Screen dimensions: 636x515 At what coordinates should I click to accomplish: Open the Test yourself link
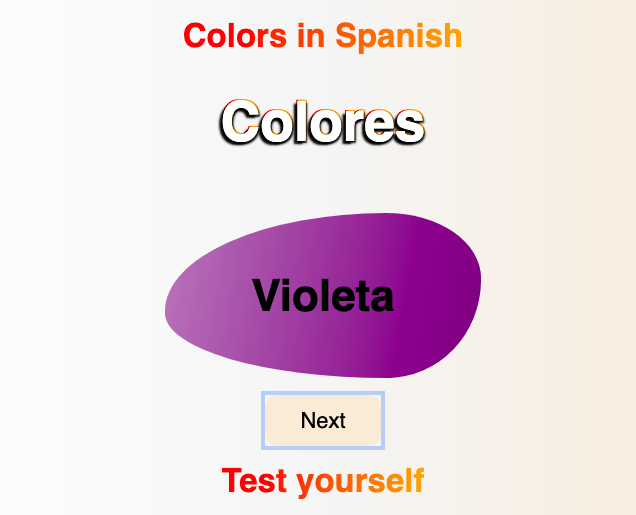(x=323, y=481)
